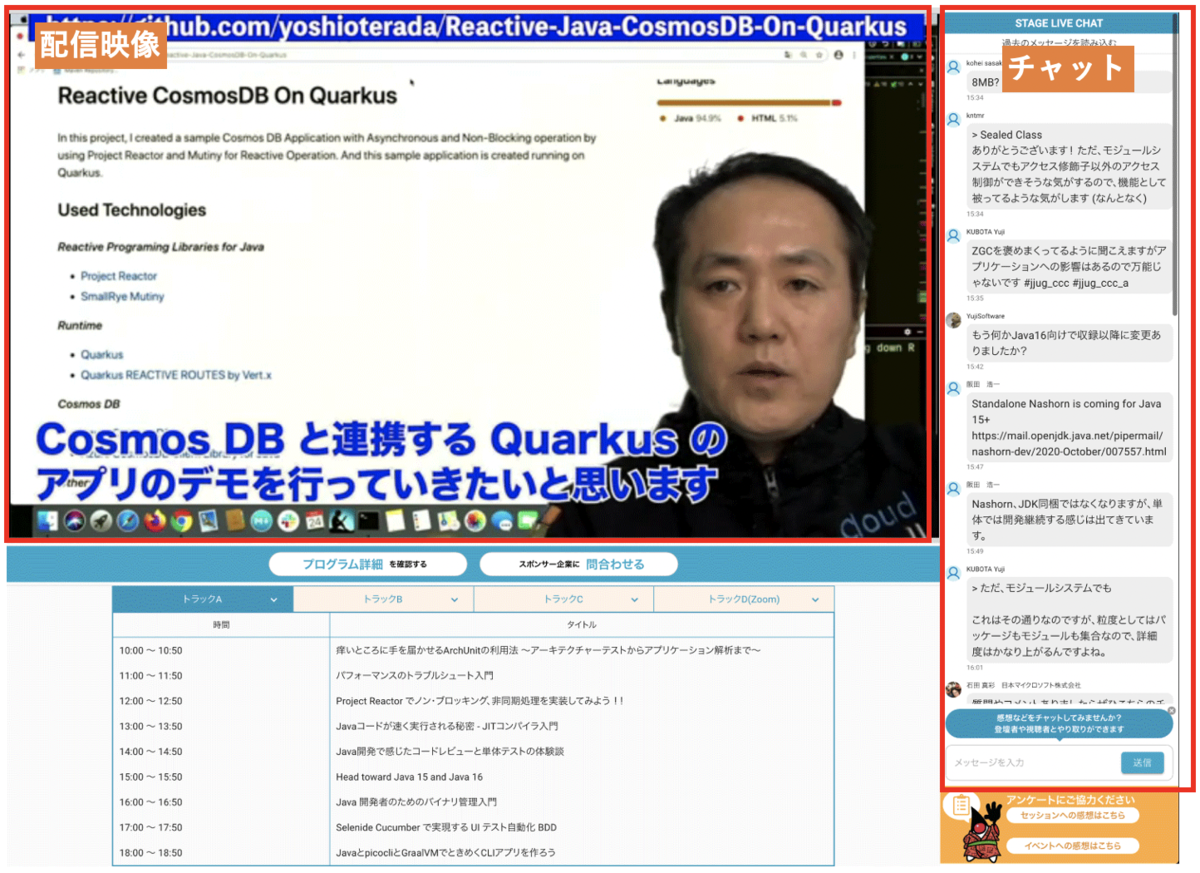Select Selenide Cucumber UI テスト自動化 BDD session
Screen dimensions: 1200x873
tap(446, 827)
